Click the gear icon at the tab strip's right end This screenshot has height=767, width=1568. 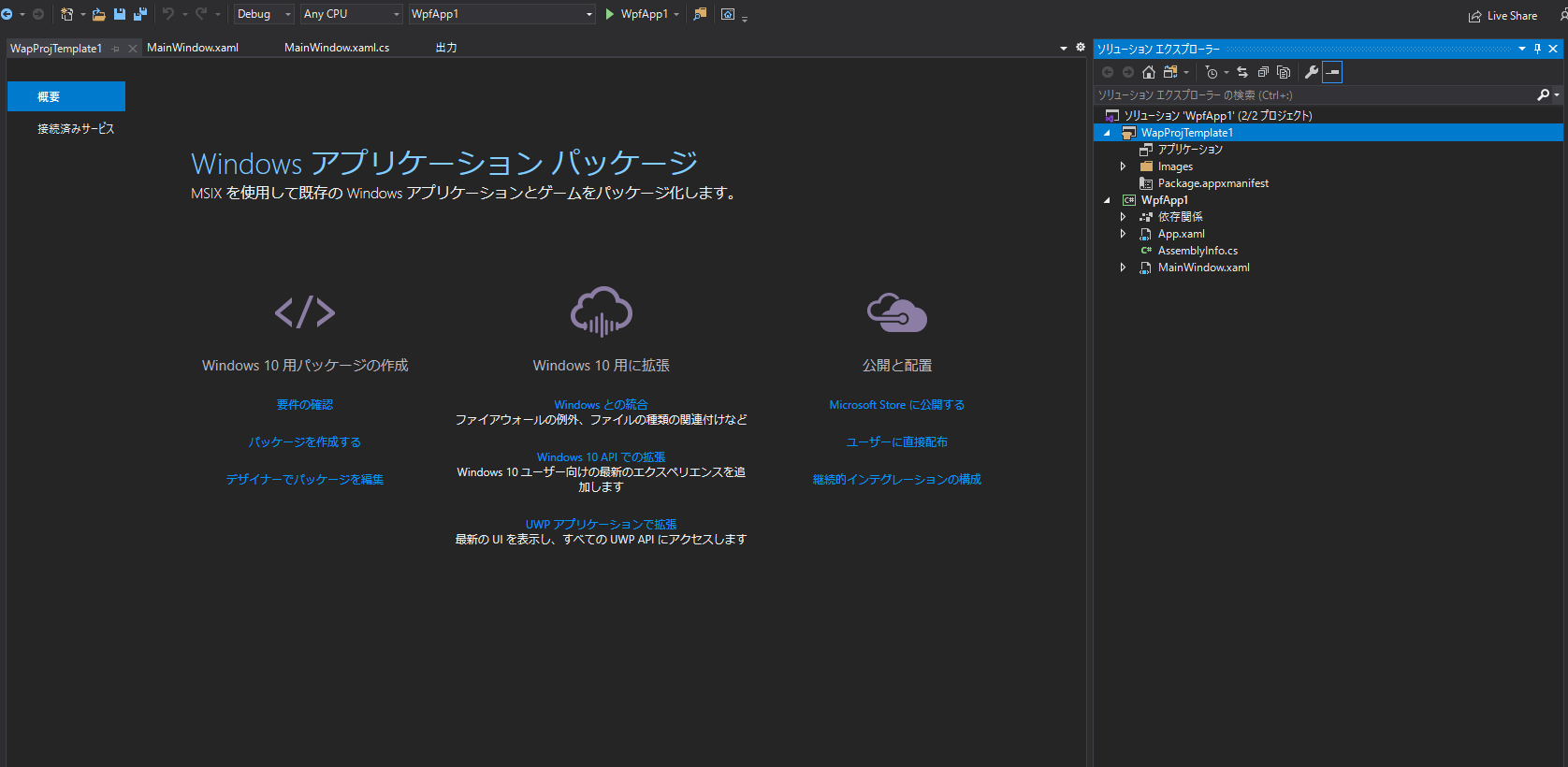1081,47
